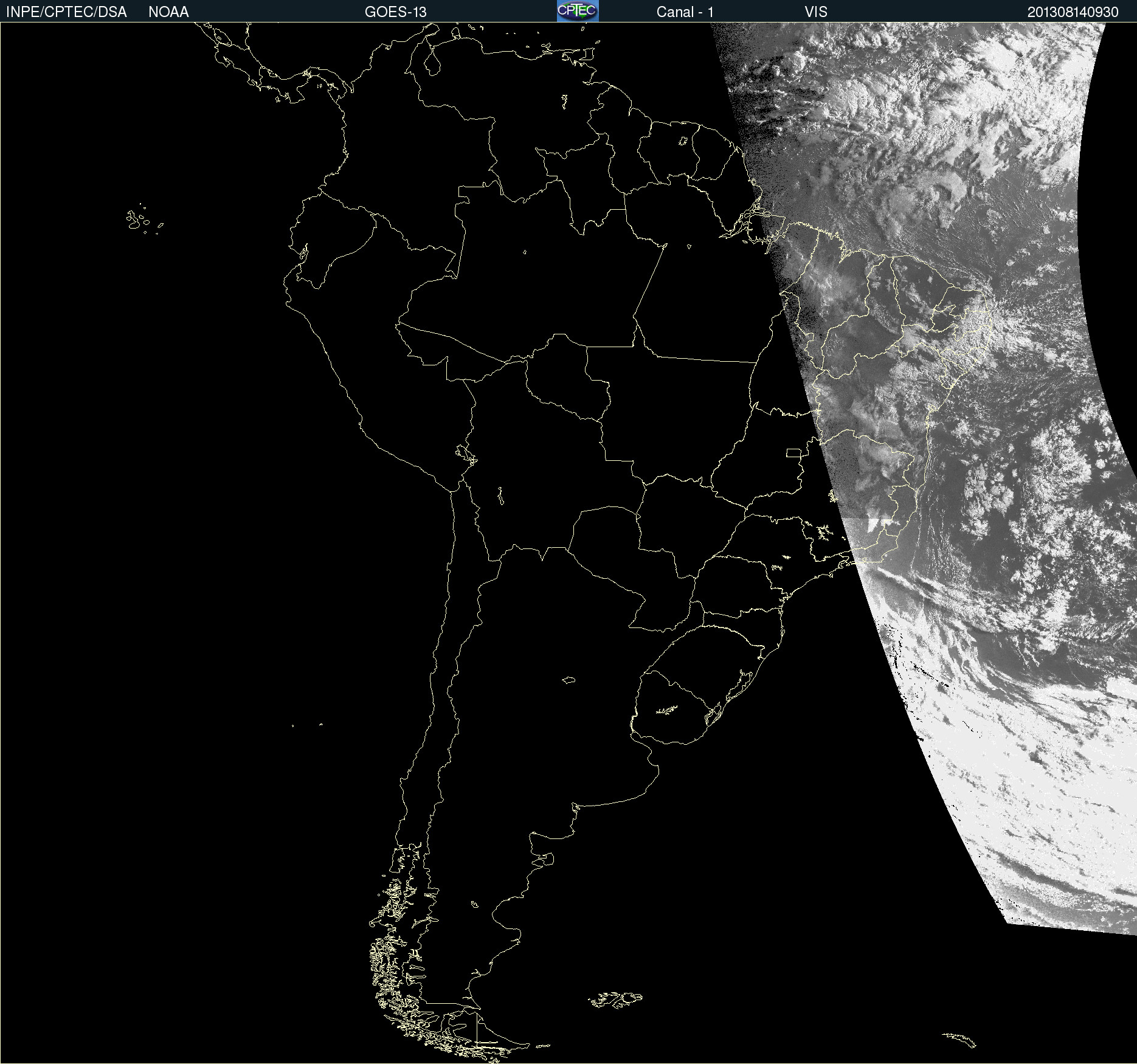Click Lake Maracaibo outline in Venezuela
Screen dimensions: 1137x1064
tap(432, 62)
